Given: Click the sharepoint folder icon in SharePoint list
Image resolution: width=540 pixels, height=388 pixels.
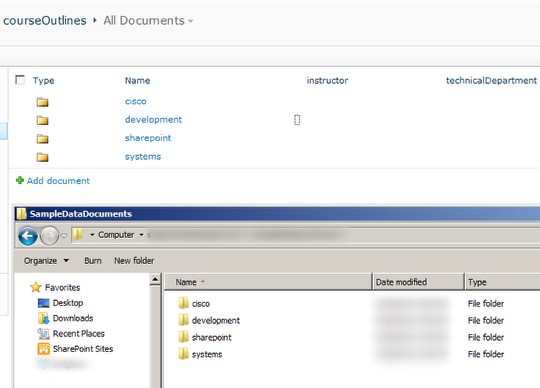Looking at the screenshot, I should click(x=43, y=139).
